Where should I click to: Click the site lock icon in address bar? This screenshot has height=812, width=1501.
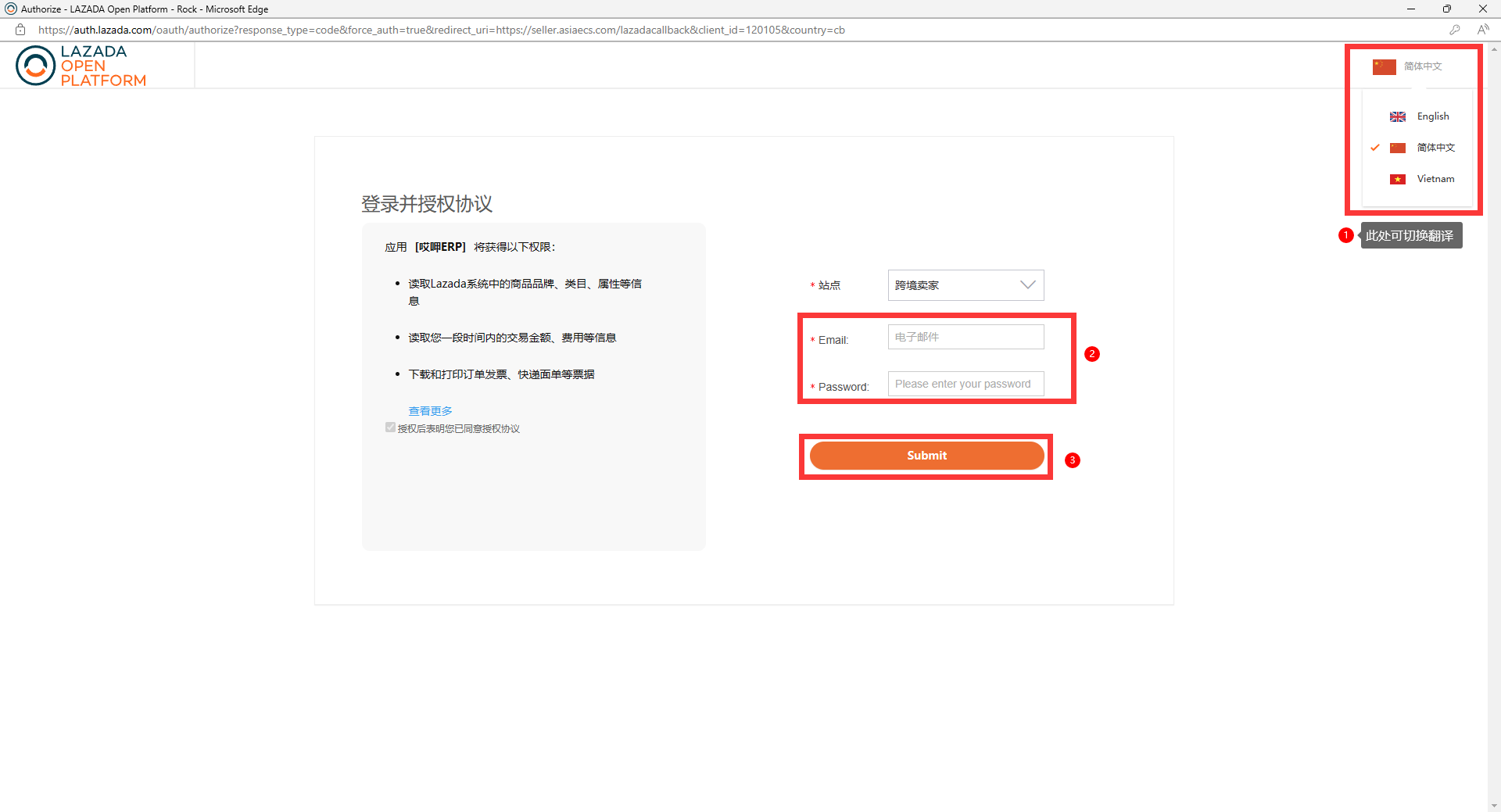(x=21, y=30)
